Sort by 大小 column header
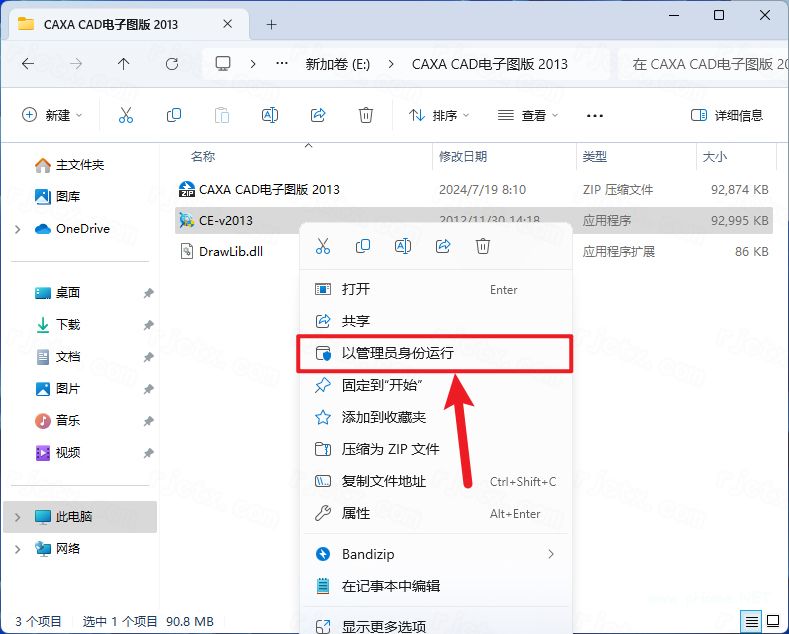Image resolution: width=789 pixels, height=634 pixels. 715,156
